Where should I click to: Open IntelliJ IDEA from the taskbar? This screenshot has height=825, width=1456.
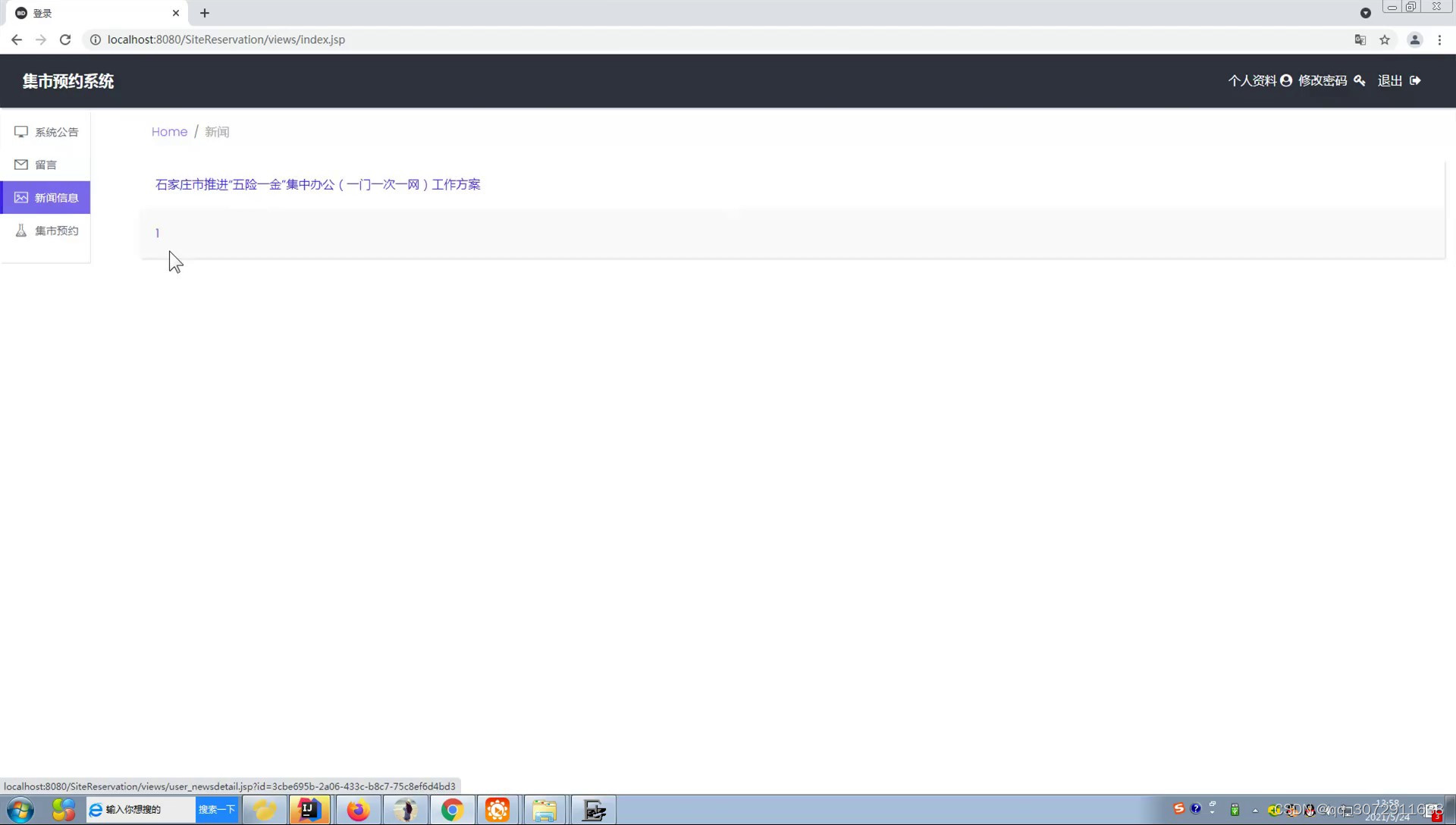(309, 810)
